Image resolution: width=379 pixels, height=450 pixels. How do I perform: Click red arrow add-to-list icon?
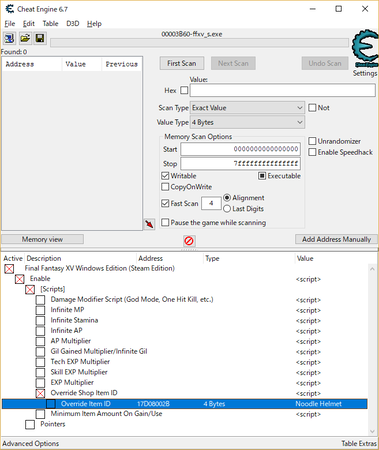pyautogui.click(x=149, y=224)
